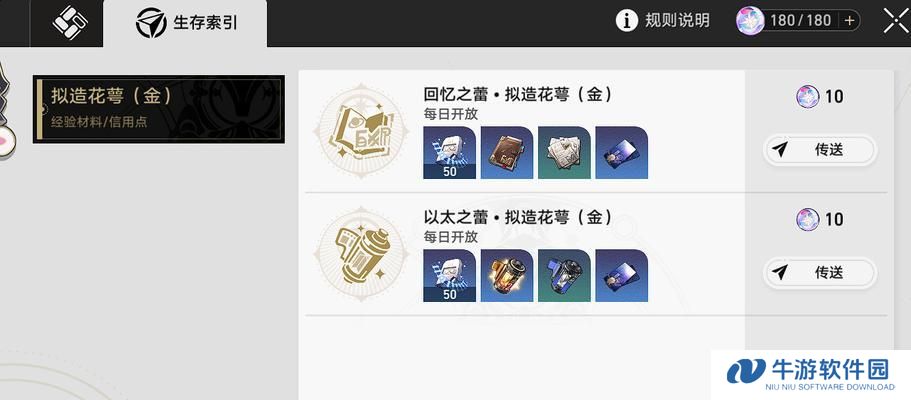Viewport: 911px width, 400px height.
Task: Select the 生存索引 tab
Action: [185, 23]
